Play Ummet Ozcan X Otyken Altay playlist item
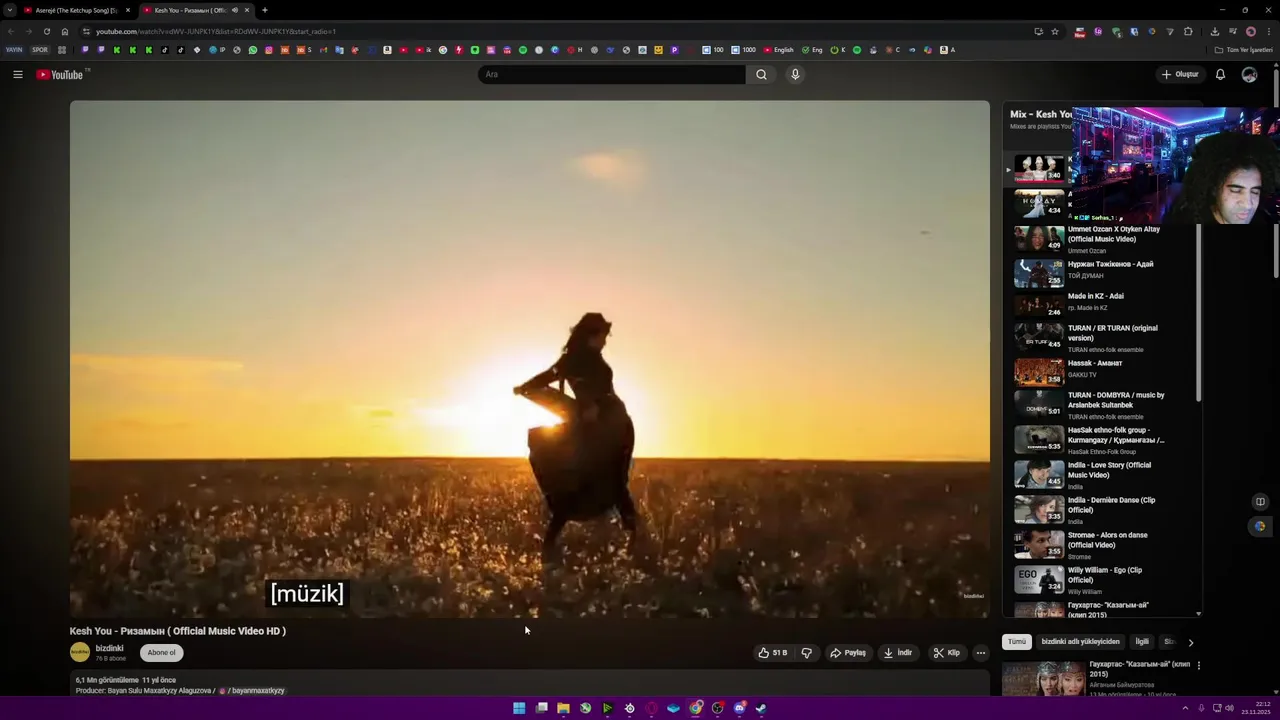 coord(1104,239)
